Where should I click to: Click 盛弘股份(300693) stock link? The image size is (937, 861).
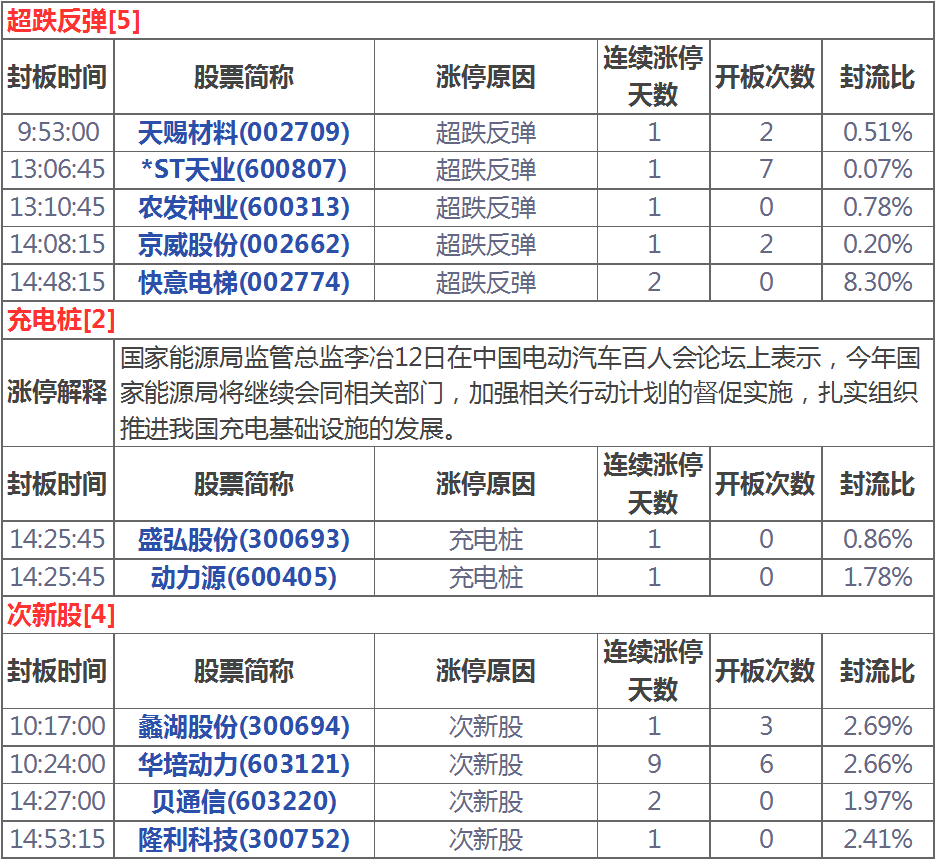(244, 540)
